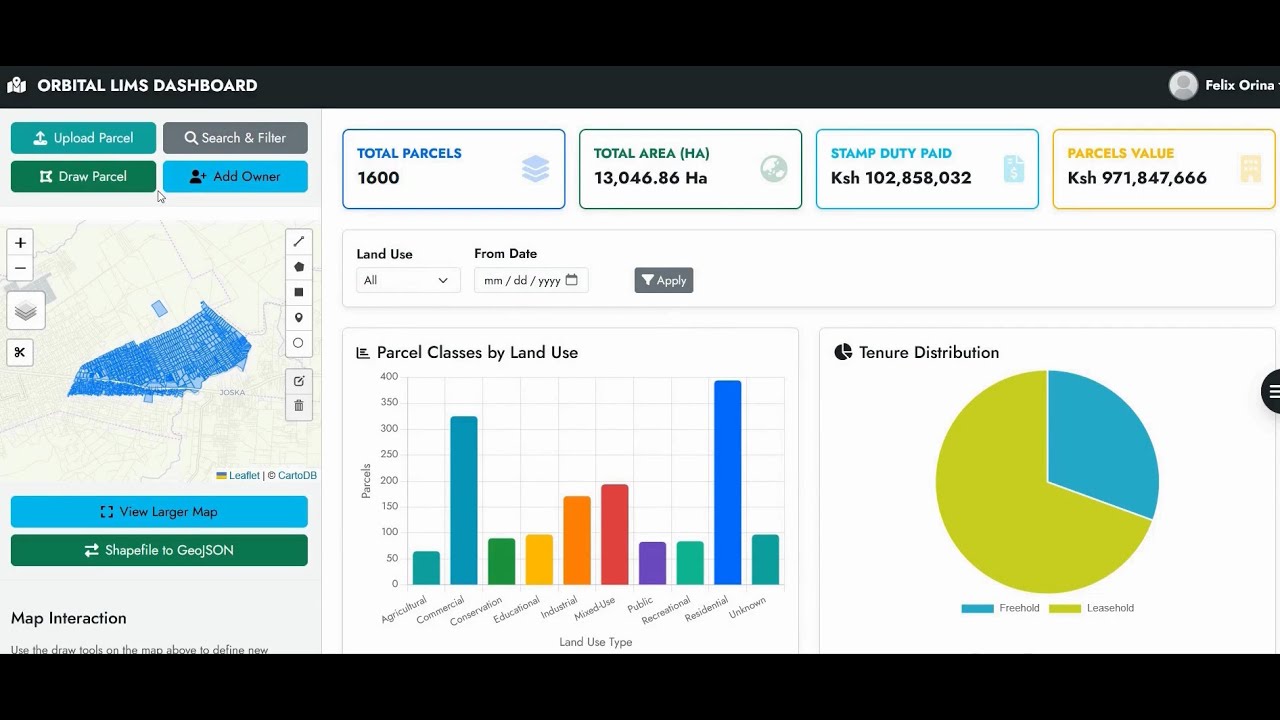Click the Stamp Duty invoice icon
Screen dimensions: 1280x720
[1013, 169]
